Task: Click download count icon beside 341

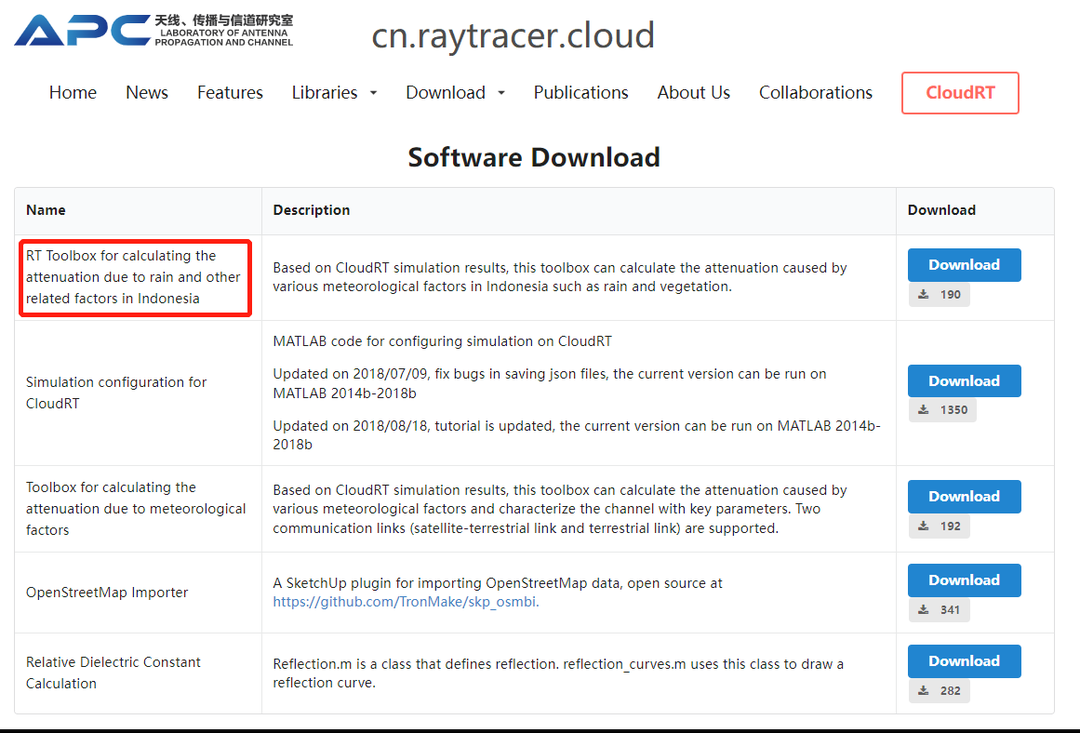Action: [924, 610]
